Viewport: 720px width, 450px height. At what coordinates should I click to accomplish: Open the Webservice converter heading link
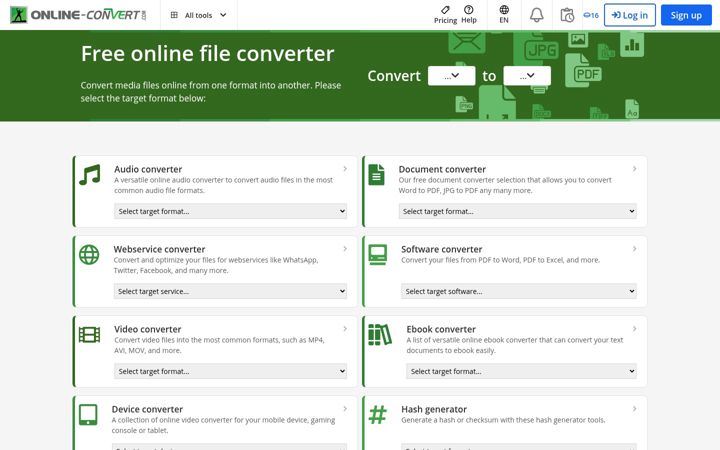point(159,249)
